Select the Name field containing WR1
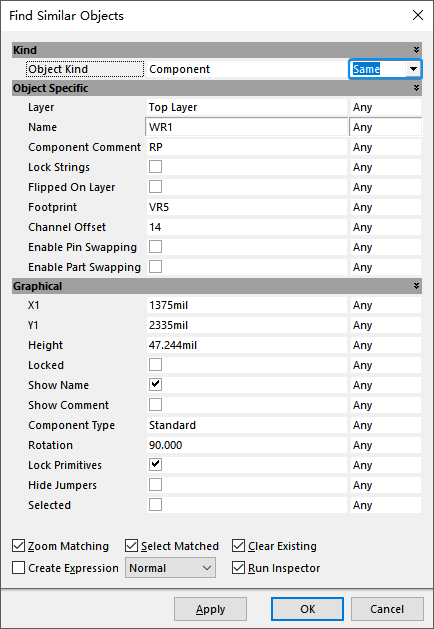The height and width of the screenshot is (629, 434). pos(246,127)
